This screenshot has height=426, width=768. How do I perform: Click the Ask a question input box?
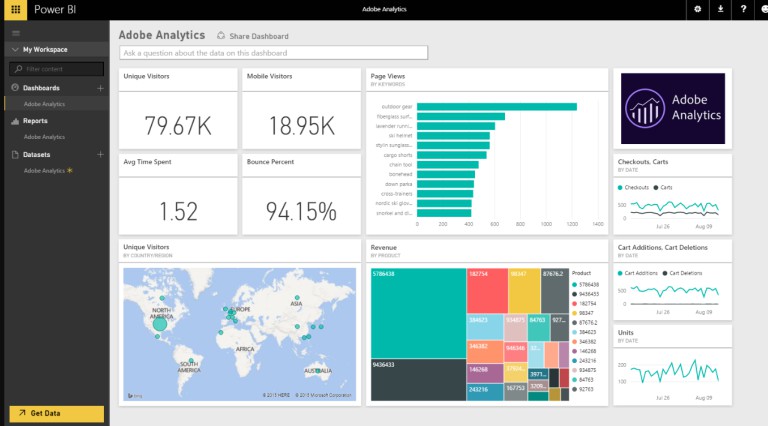(x=273, y=53)
